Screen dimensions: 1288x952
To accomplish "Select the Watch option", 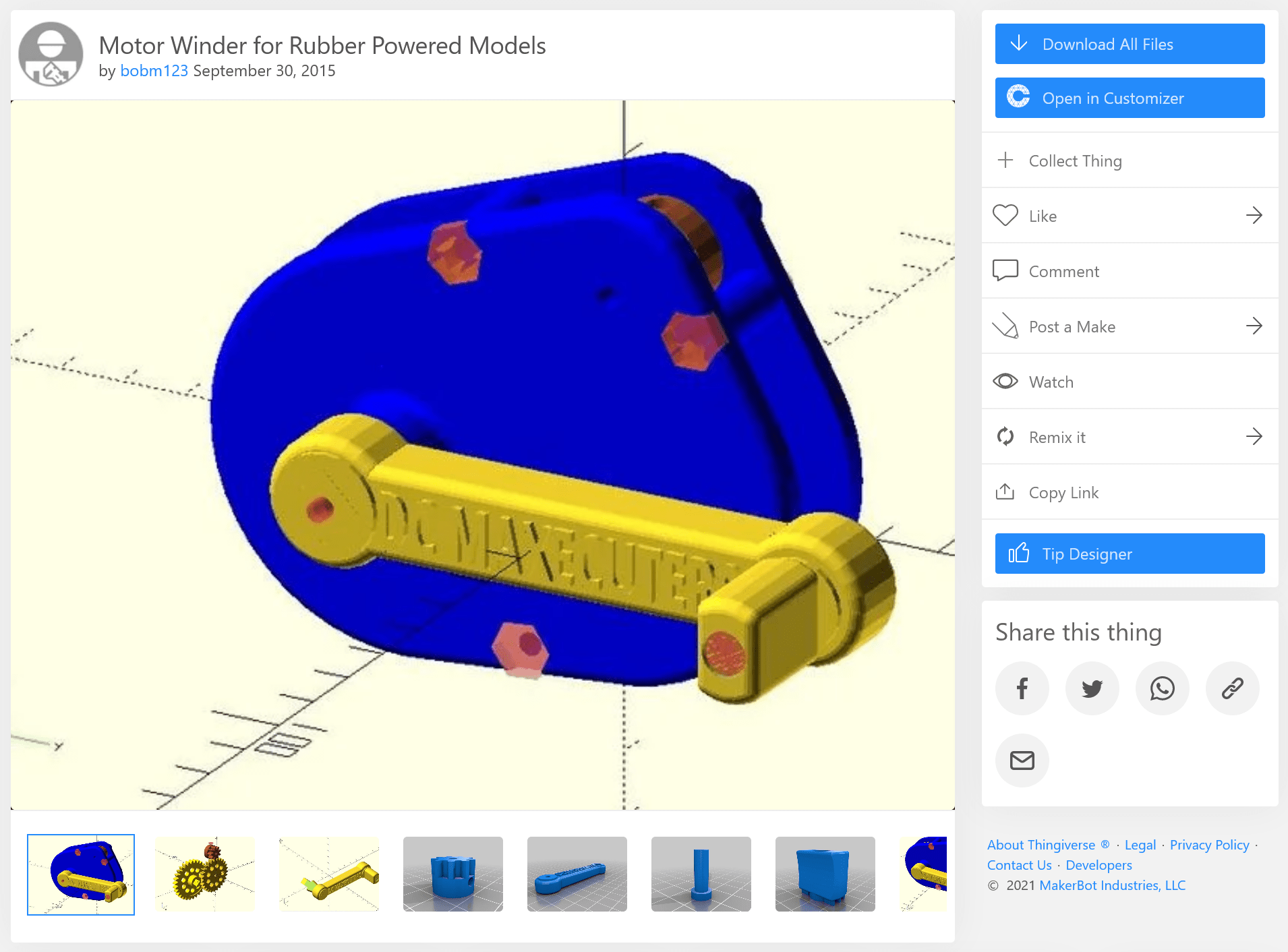I will [x=1130, y=382].
